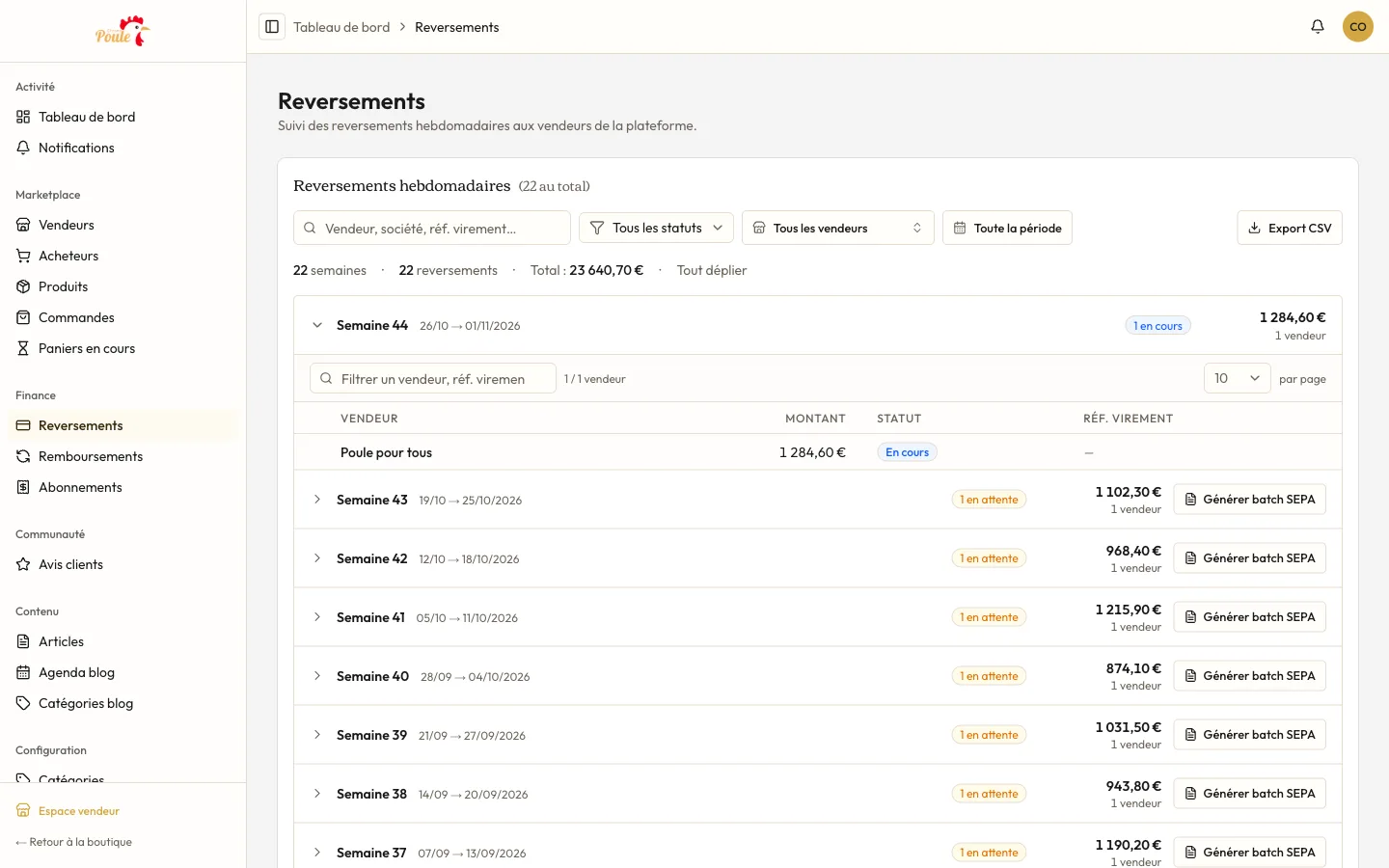Viewport: 1389px width, 868px height.
Task: Generate SEPA batch for Semaine 41
Action: pyautogui.click(x=1249, y=617)
